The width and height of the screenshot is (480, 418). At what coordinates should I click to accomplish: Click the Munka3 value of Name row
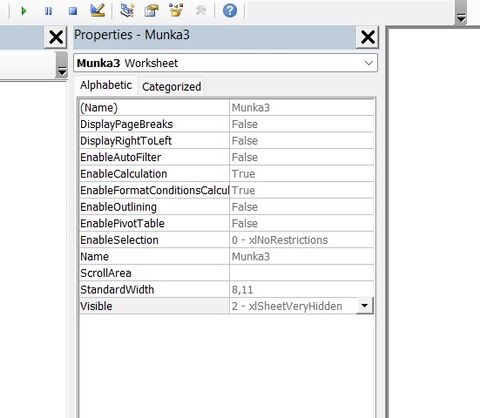click(251, 257)
